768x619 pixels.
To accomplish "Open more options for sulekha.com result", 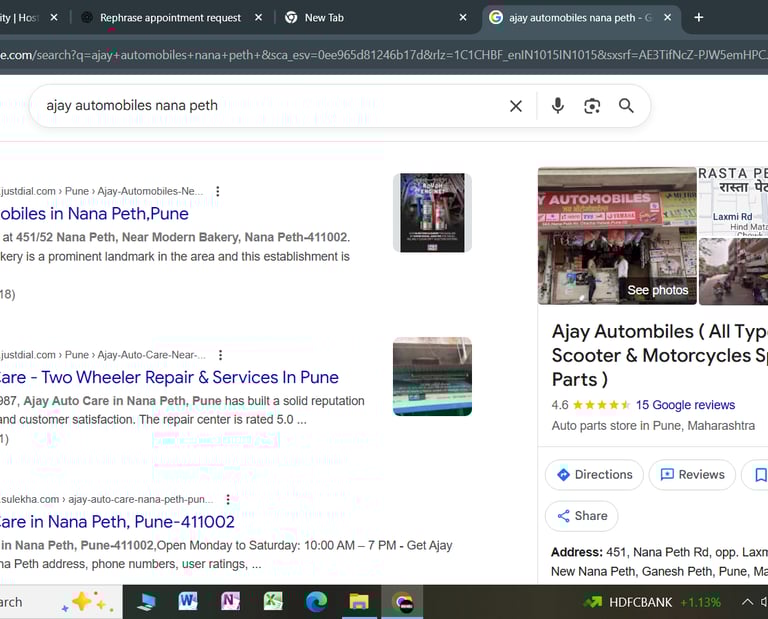I will [228, 499].
